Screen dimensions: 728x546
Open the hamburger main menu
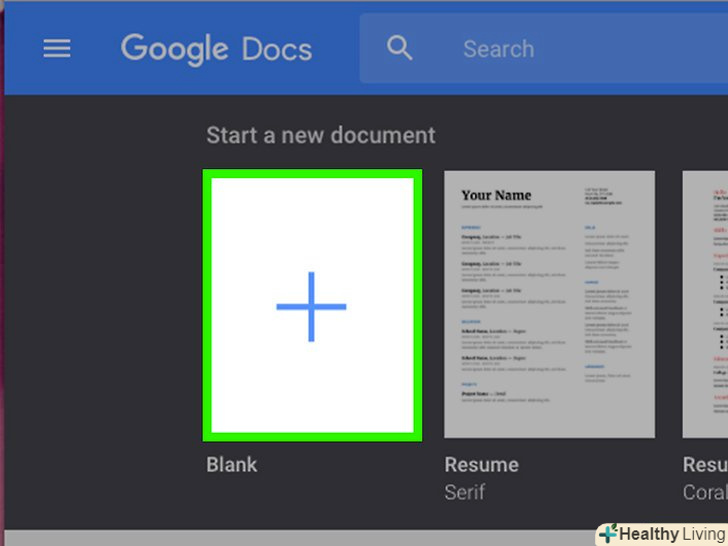[x=57, y=48]
